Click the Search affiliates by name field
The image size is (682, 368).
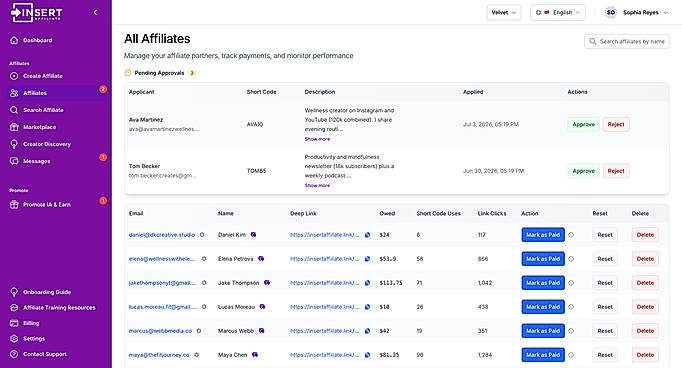click(626, 41)
